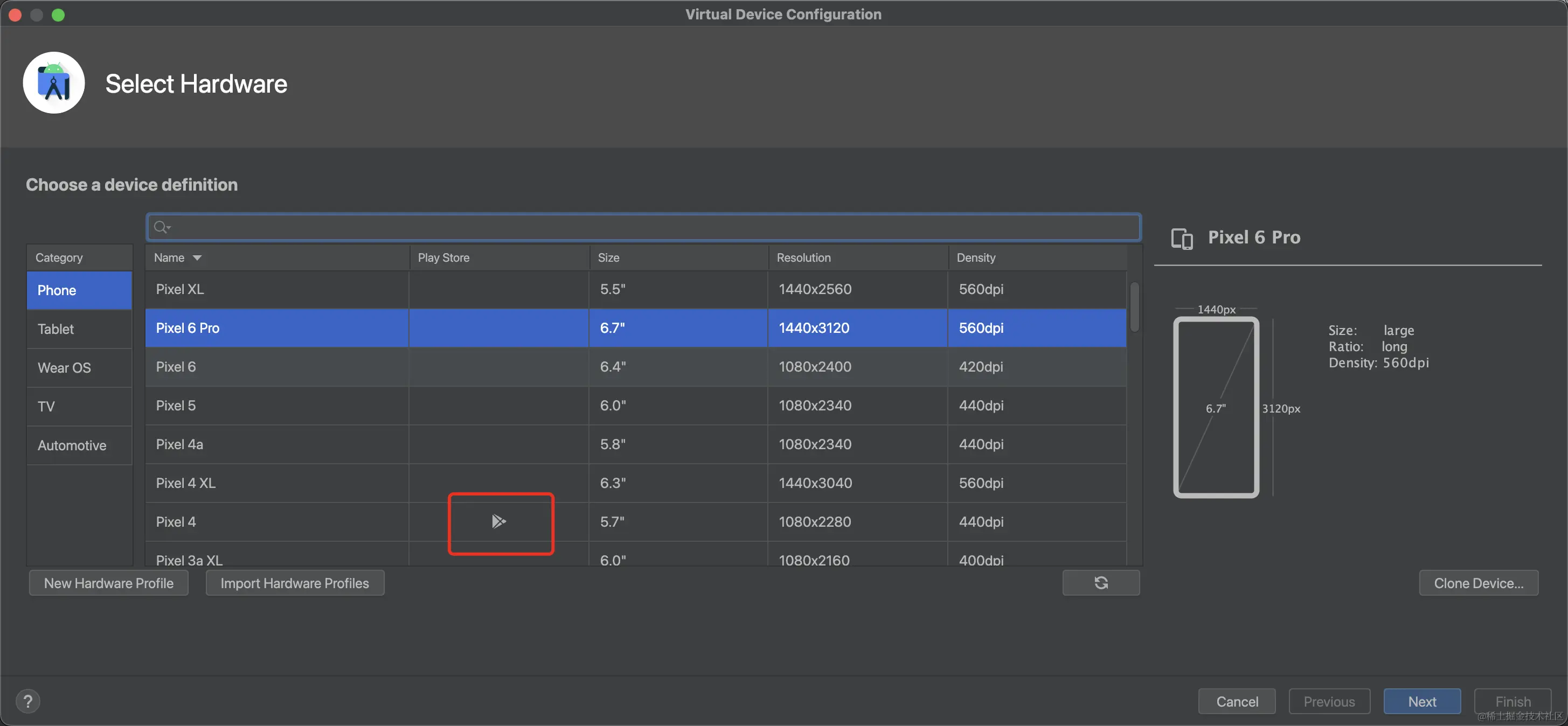
Task: Click the phone preview outline image
Action: [1216, 407]
